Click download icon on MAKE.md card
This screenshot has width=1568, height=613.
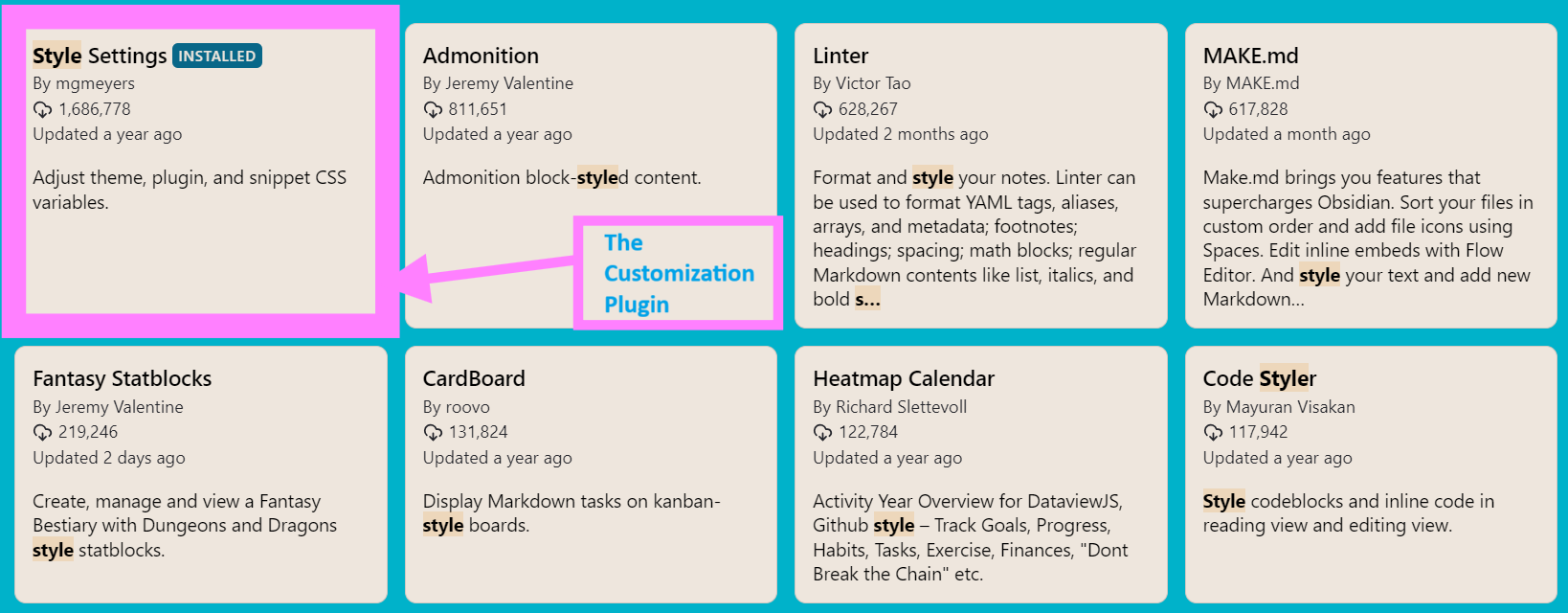click(x=1213, y=110)
